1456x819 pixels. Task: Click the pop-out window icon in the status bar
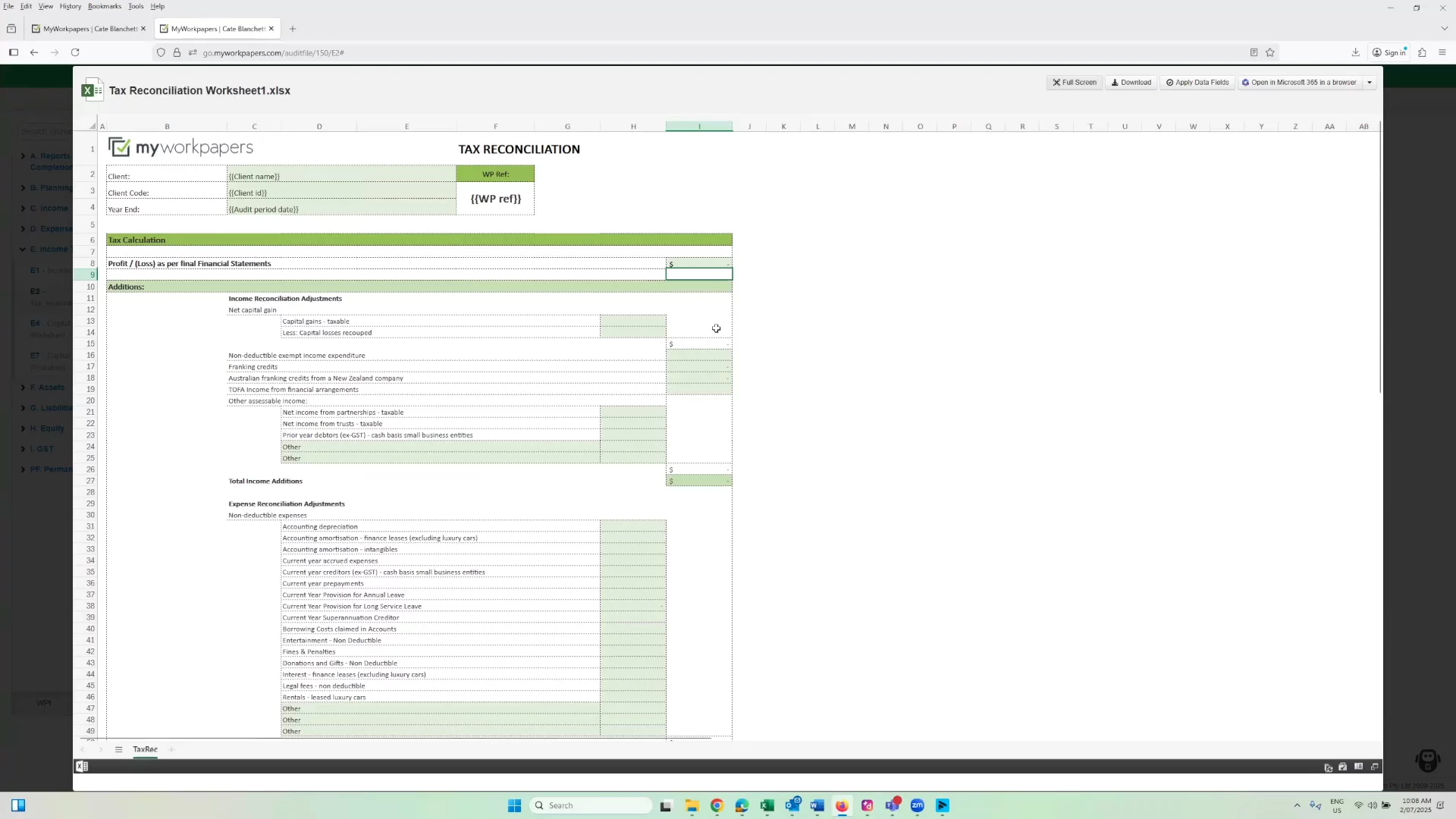pyautogui.click(x=1374, y=767)
